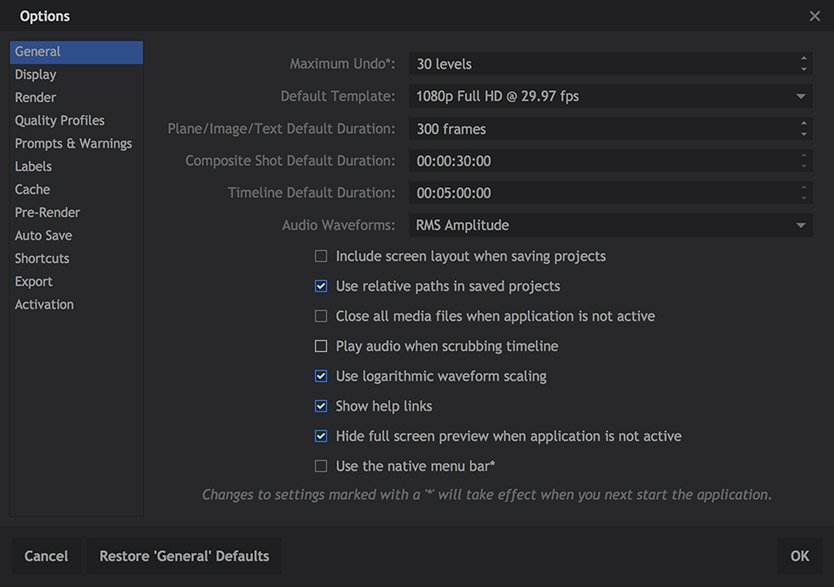Click the Composite Shot Default Duration field
Image resolution: width=834 pixels, height=587 pixels.
click(600, 161)
